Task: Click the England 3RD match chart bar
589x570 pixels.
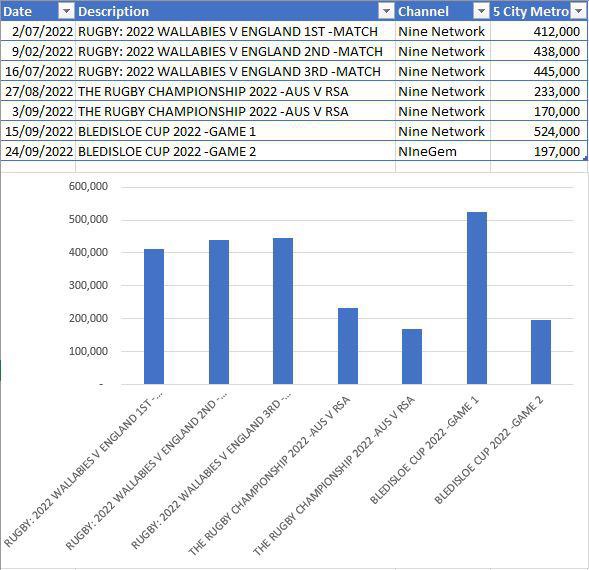Action: coord(283,311)
